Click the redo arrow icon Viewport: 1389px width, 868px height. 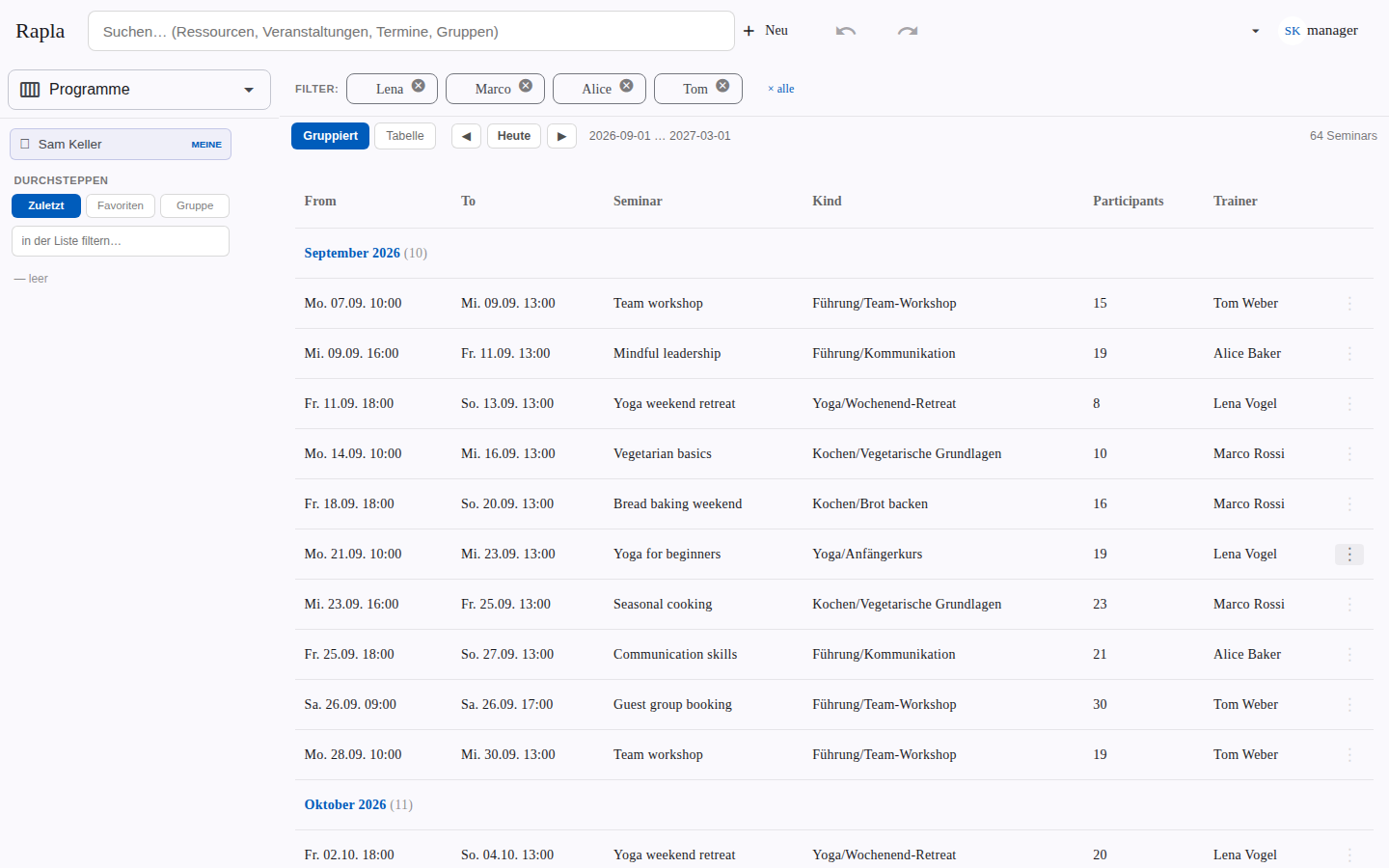click(x=908, y=31)
